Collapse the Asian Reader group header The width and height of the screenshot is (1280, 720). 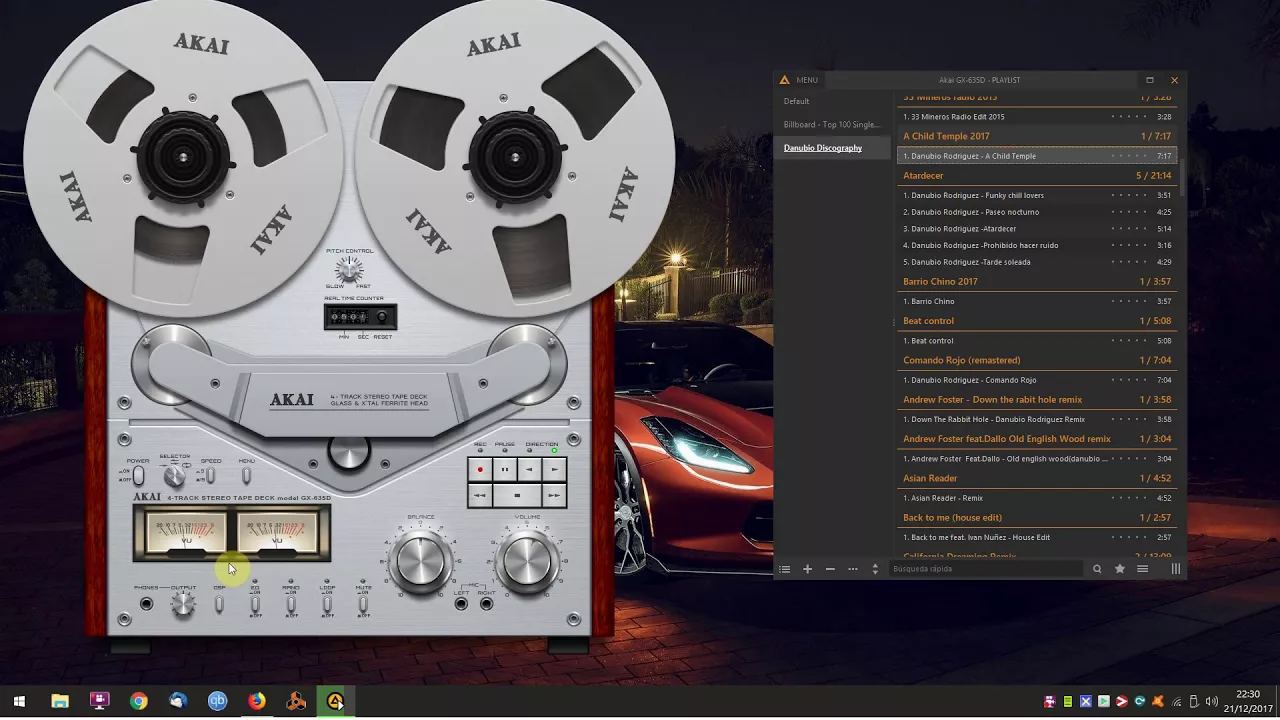tap(1037, 478)
